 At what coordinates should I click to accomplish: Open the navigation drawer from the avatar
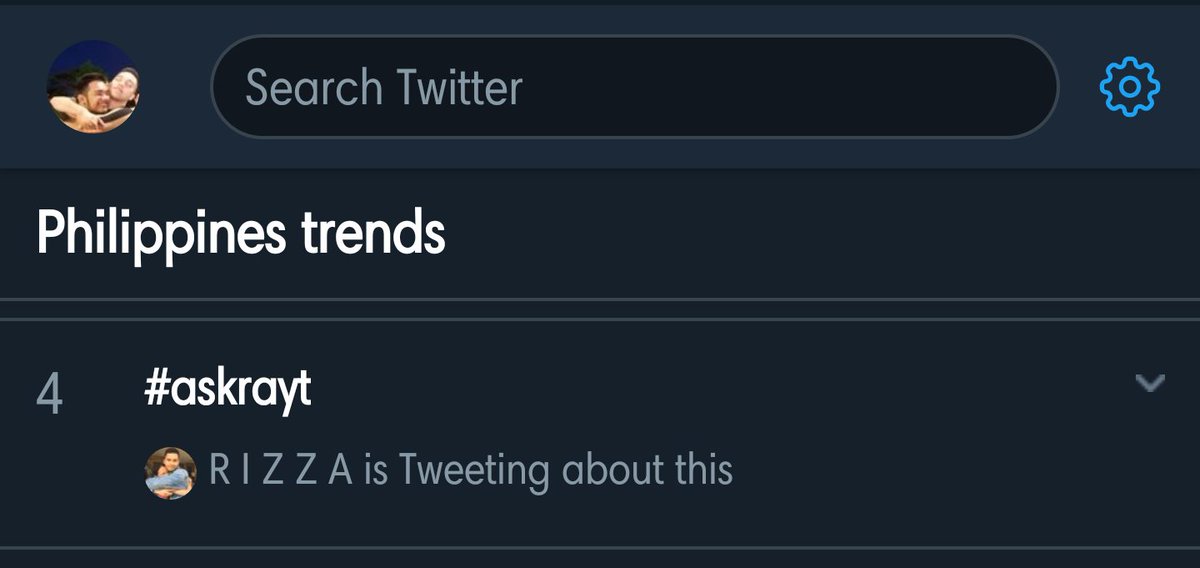click(x=93, y=86)
